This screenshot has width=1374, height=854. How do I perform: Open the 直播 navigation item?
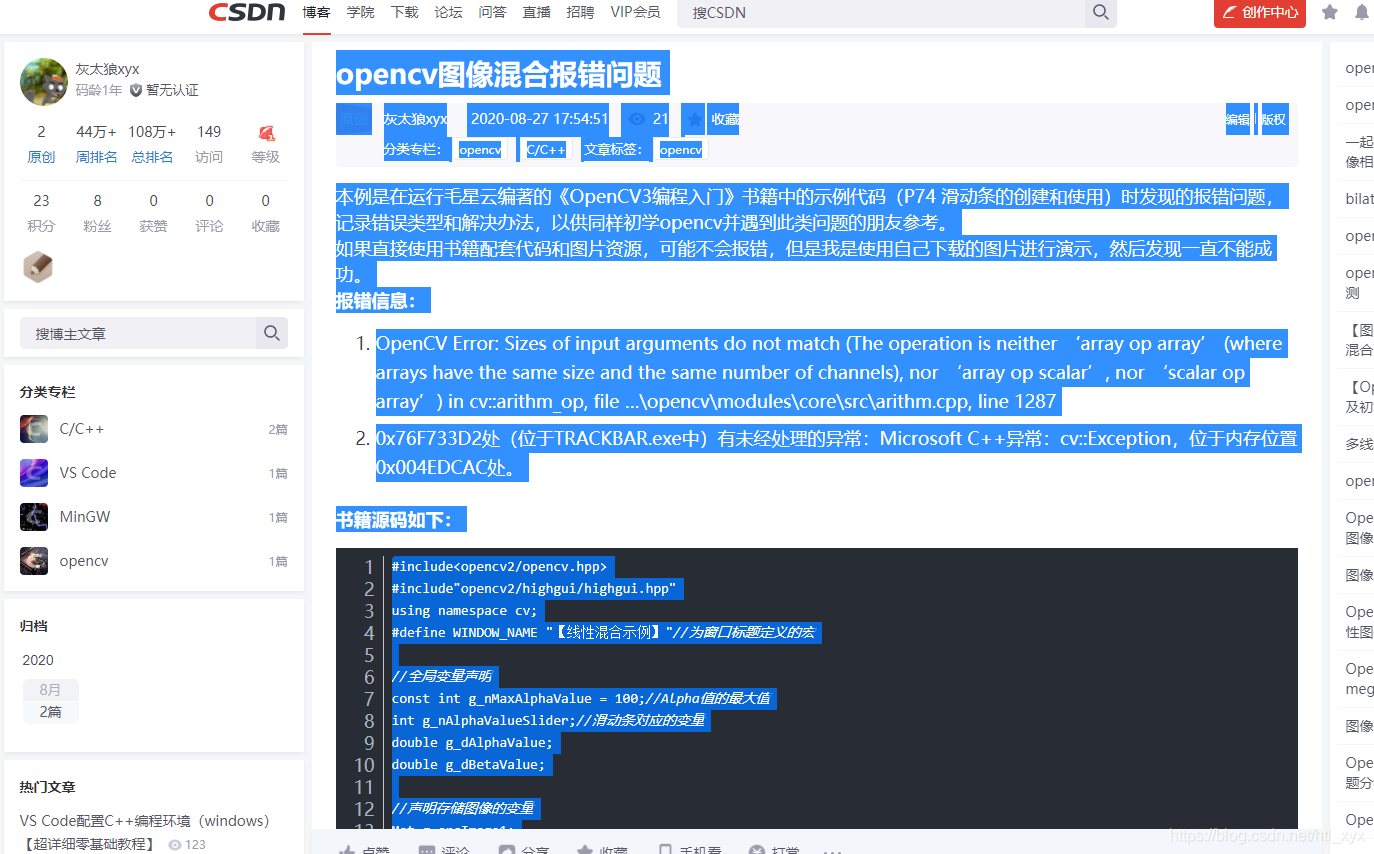point(537,12)
